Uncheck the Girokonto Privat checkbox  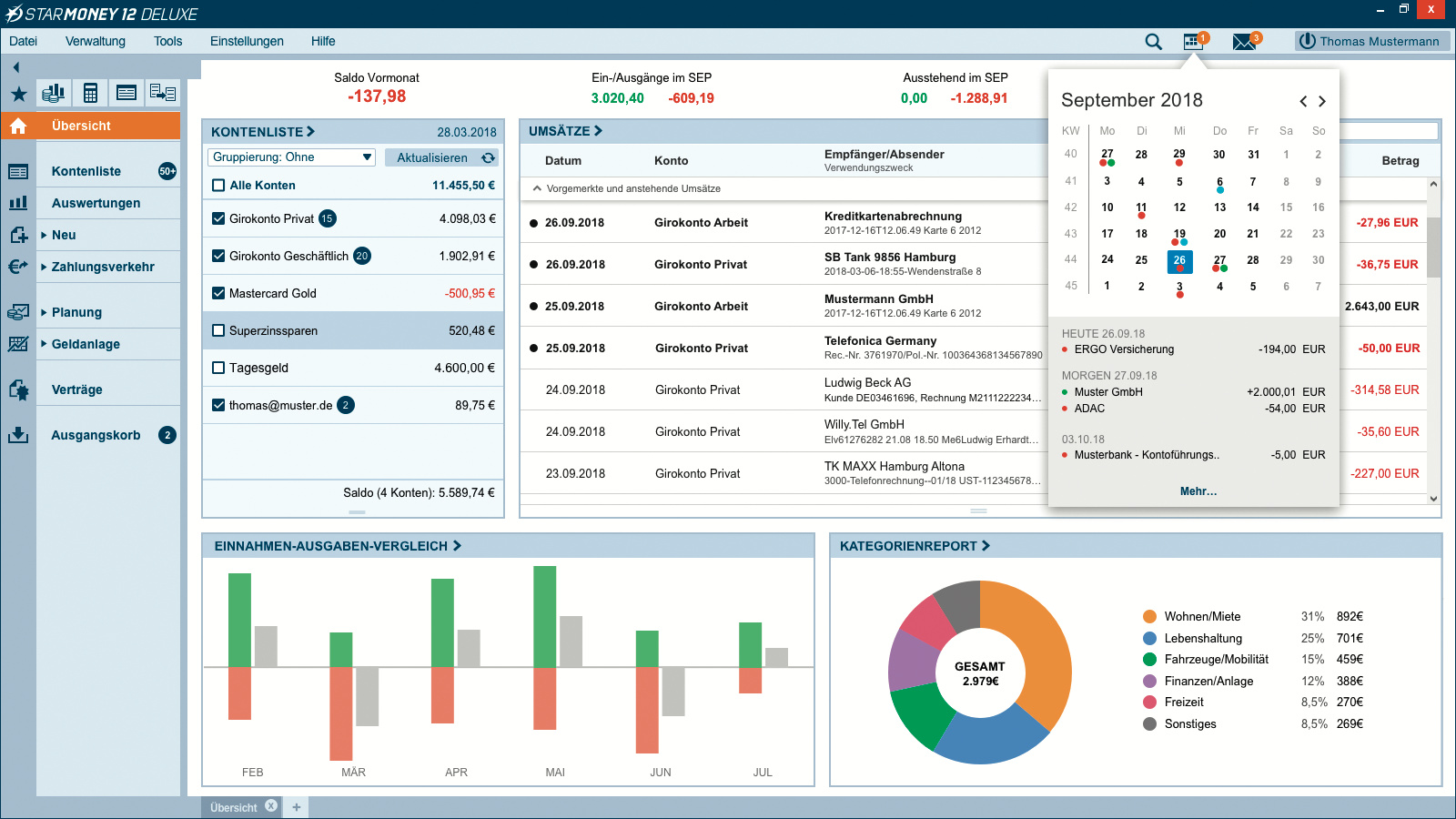click(218, 218)
